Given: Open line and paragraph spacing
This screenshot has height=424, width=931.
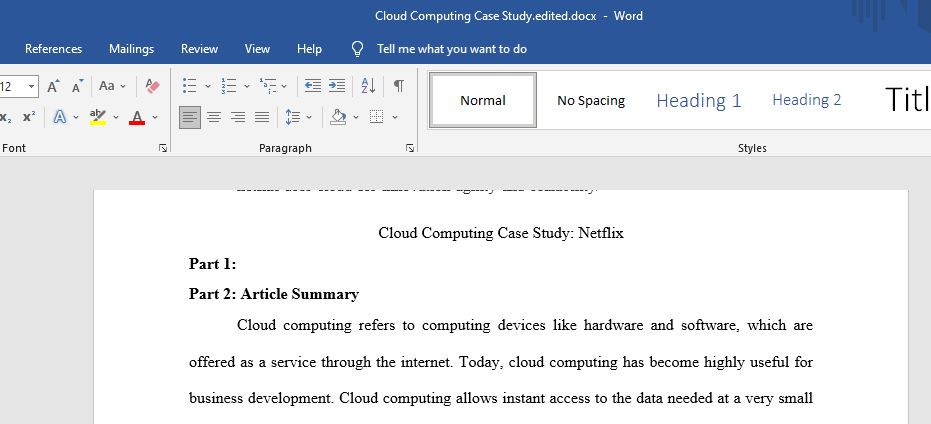Looking at the screenshot, I should (293, 117).
